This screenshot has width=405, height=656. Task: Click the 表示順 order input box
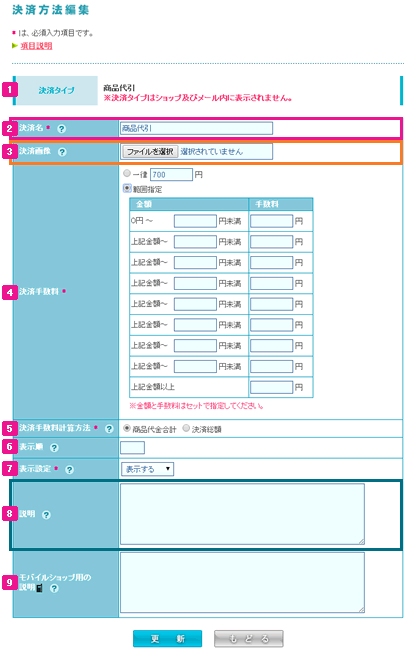coord(132,448)
